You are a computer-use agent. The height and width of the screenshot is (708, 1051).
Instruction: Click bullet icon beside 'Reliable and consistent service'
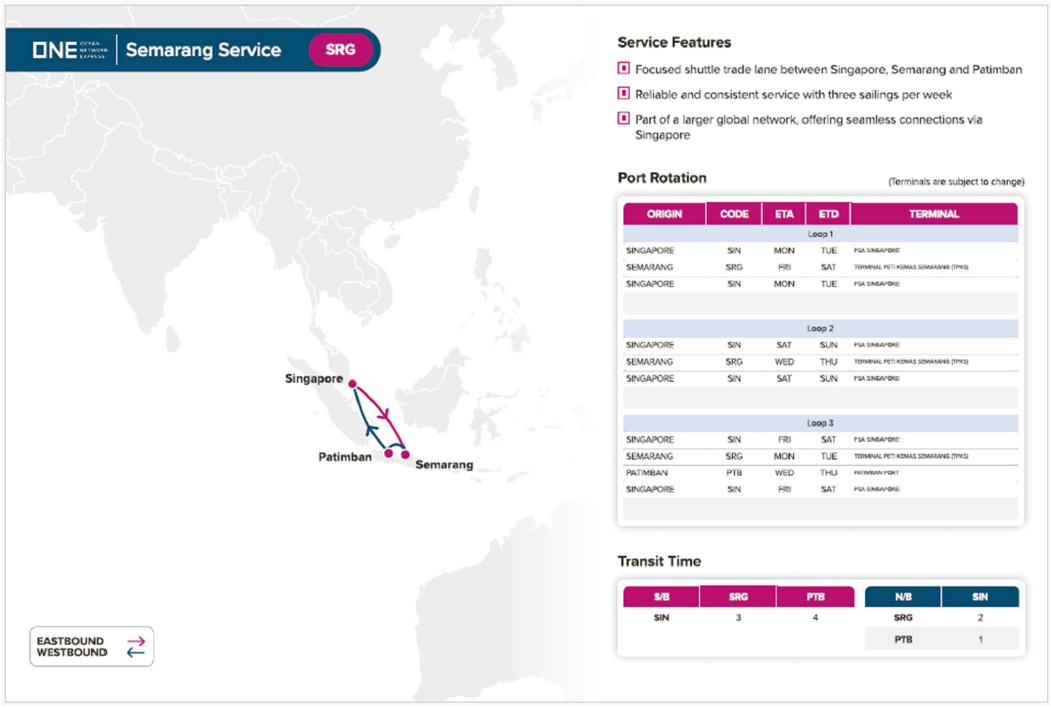(624, 94)
